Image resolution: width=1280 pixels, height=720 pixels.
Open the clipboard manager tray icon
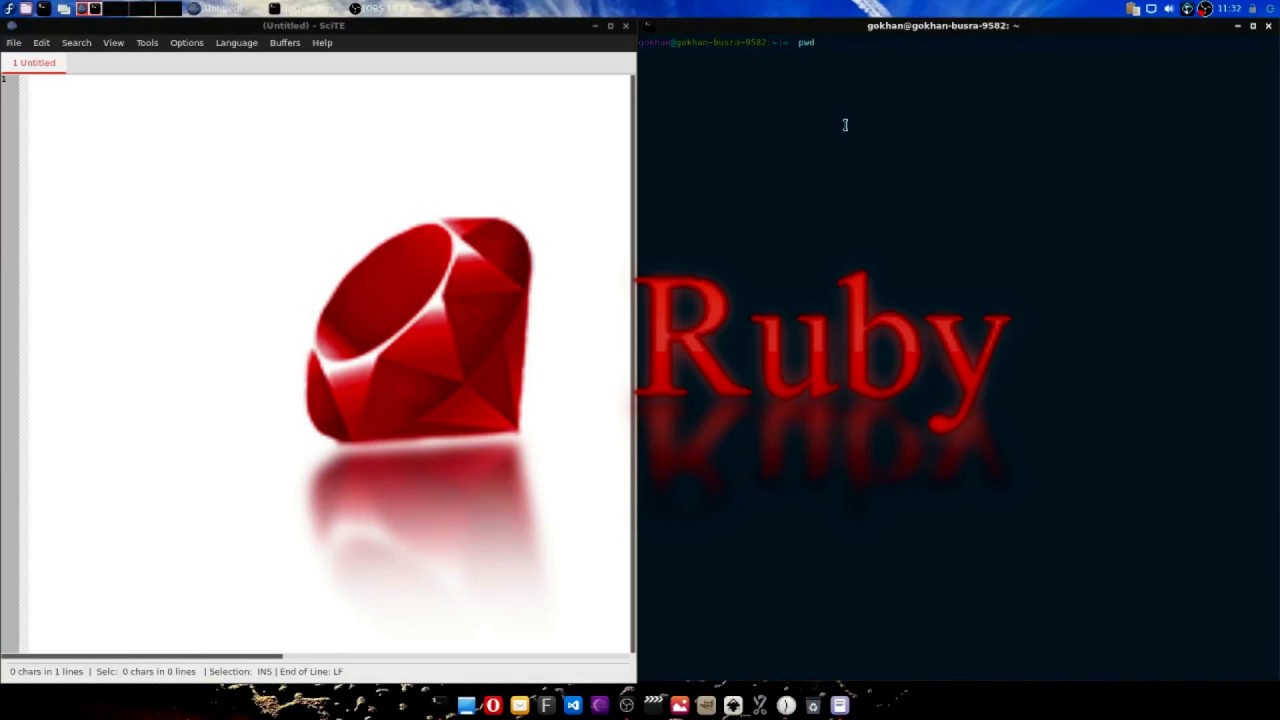(x=1132, y=8)
